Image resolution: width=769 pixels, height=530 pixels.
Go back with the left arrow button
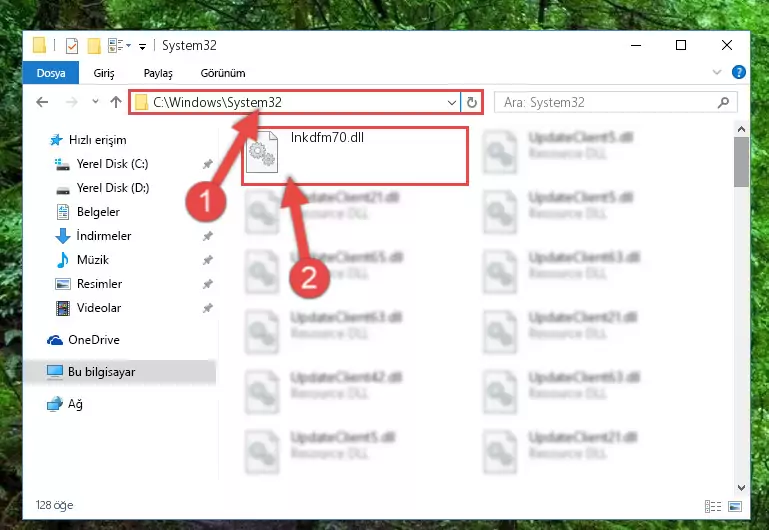(42, 102)
